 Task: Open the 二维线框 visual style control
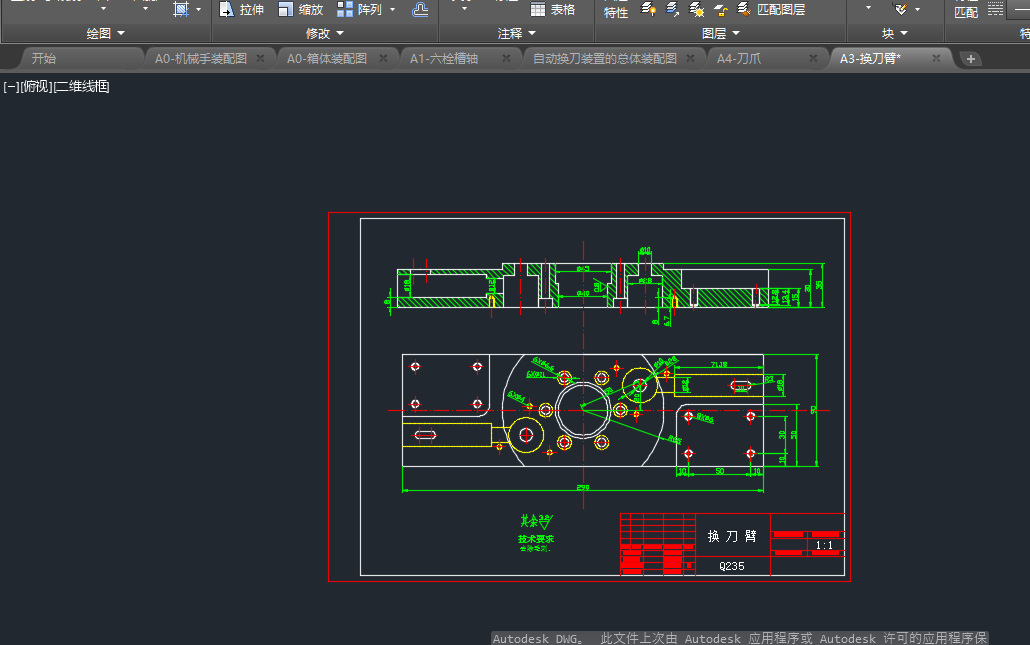[80, 87]
